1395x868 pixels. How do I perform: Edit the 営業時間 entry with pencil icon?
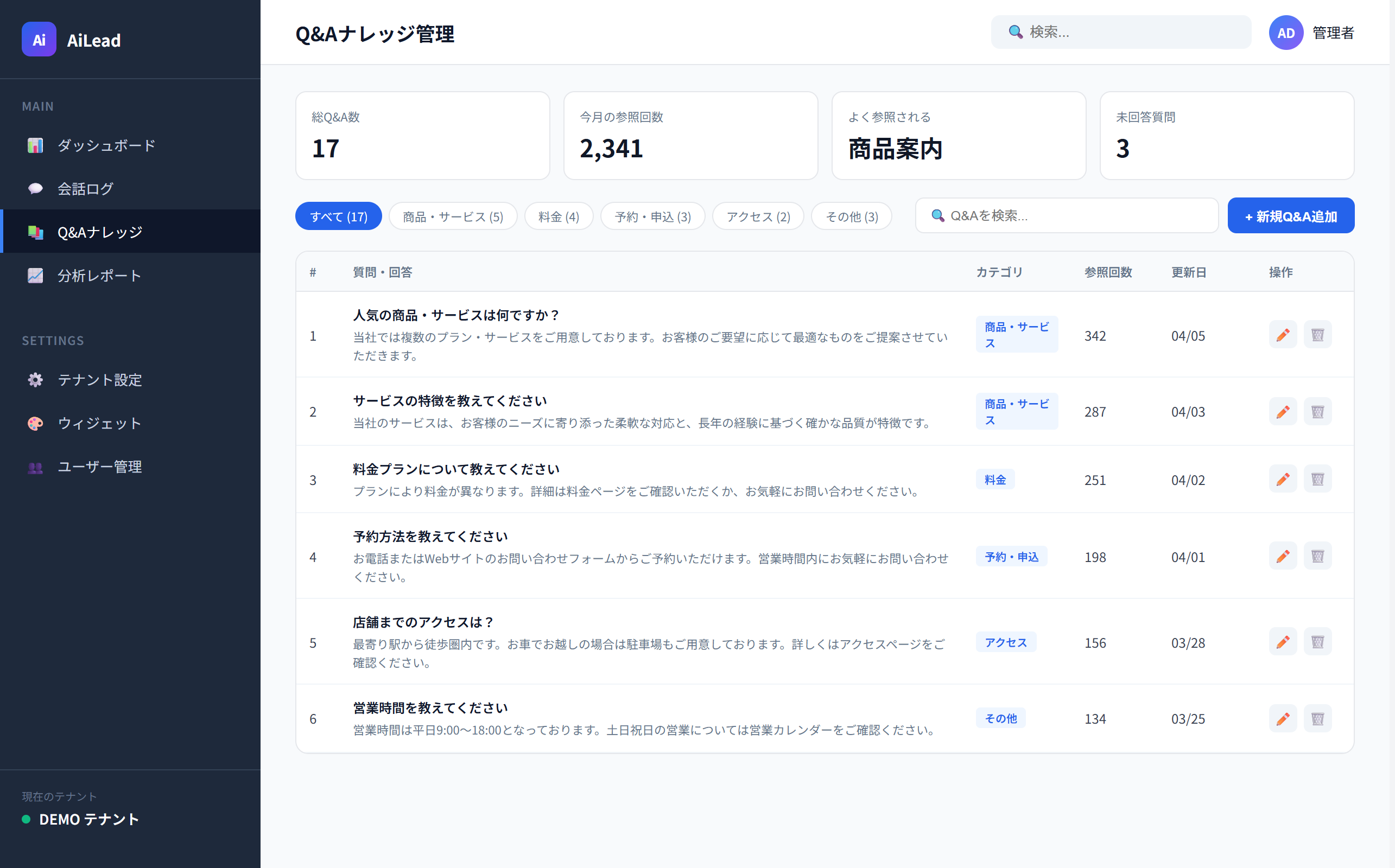click(x=1283, y=718)
